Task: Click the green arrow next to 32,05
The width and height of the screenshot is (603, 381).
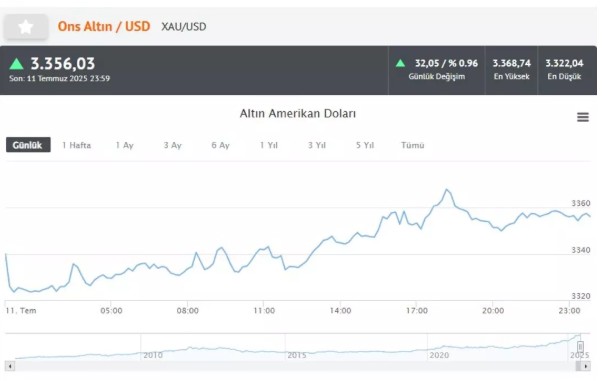Action: pyautogui.click(x=400, y=63)
